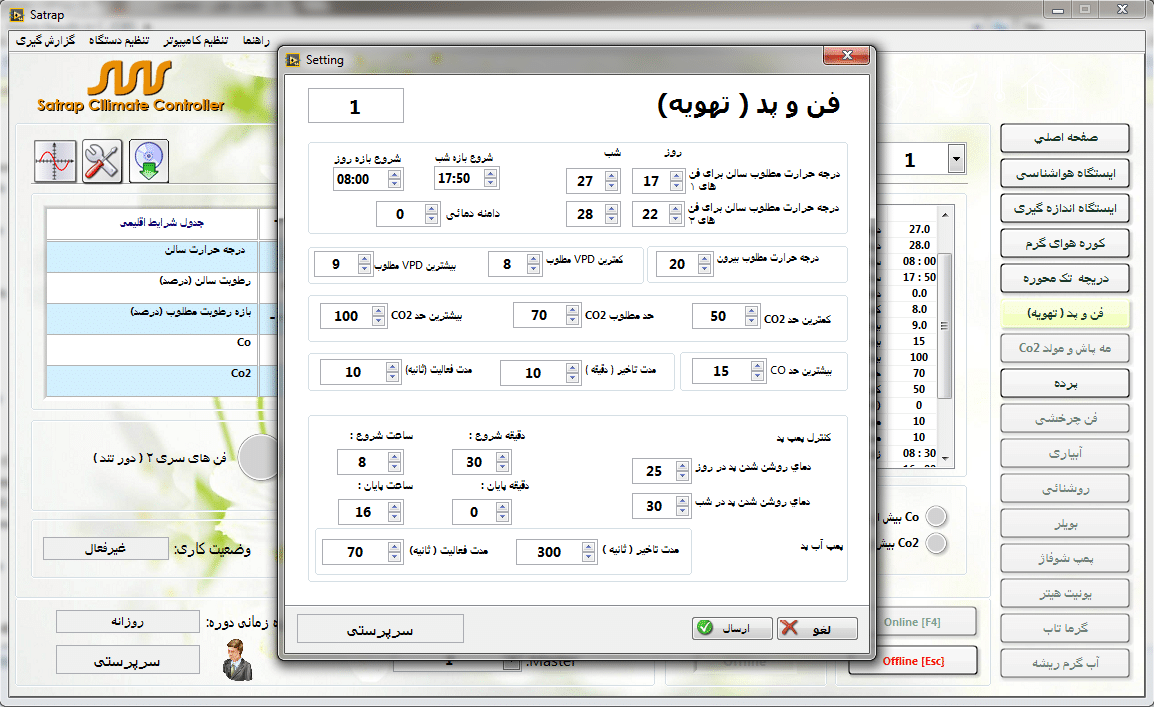This screenshot has height=707, width=1154.
Task: Adjust desired CO2 limit 70 stepper
Action: [x=573, y=316]
